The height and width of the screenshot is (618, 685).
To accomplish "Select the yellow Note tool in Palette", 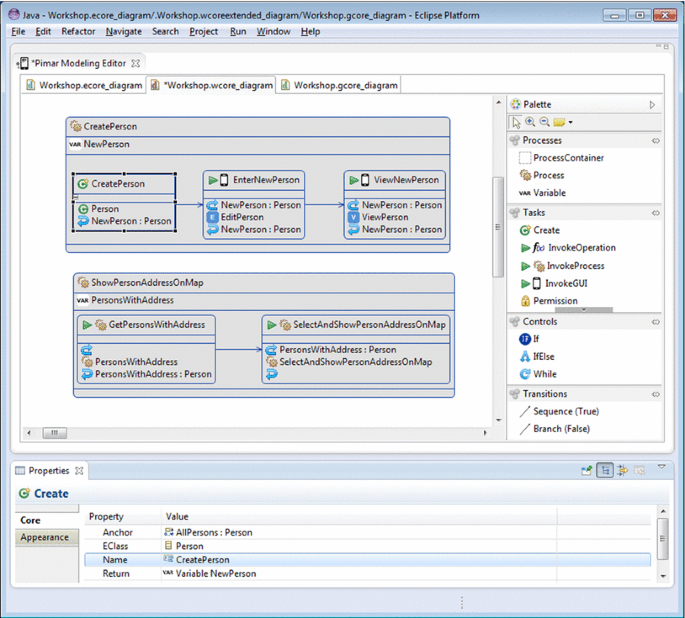I will pyautogui.click(x=559, y=122).
